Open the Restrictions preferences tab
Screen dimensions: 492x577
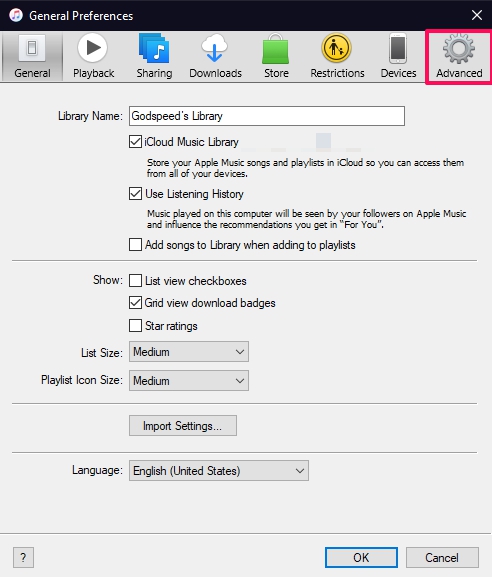(x=337, y=56)
